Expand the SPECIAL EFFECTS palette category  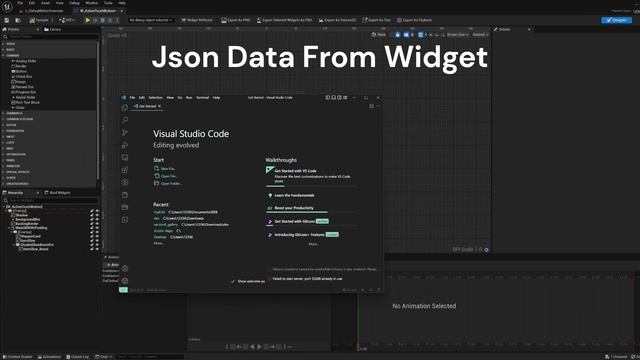coord(3,172)
